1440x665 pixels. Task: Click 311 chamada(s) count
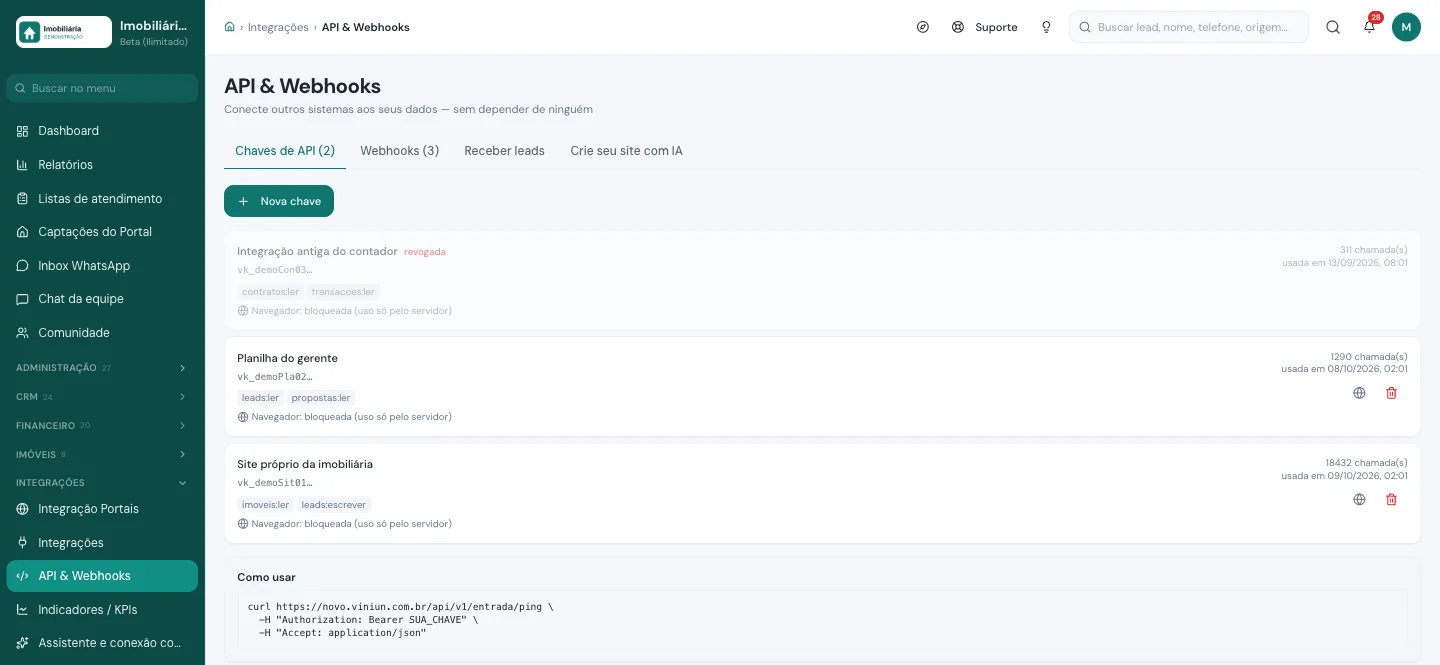(1374, 250)
